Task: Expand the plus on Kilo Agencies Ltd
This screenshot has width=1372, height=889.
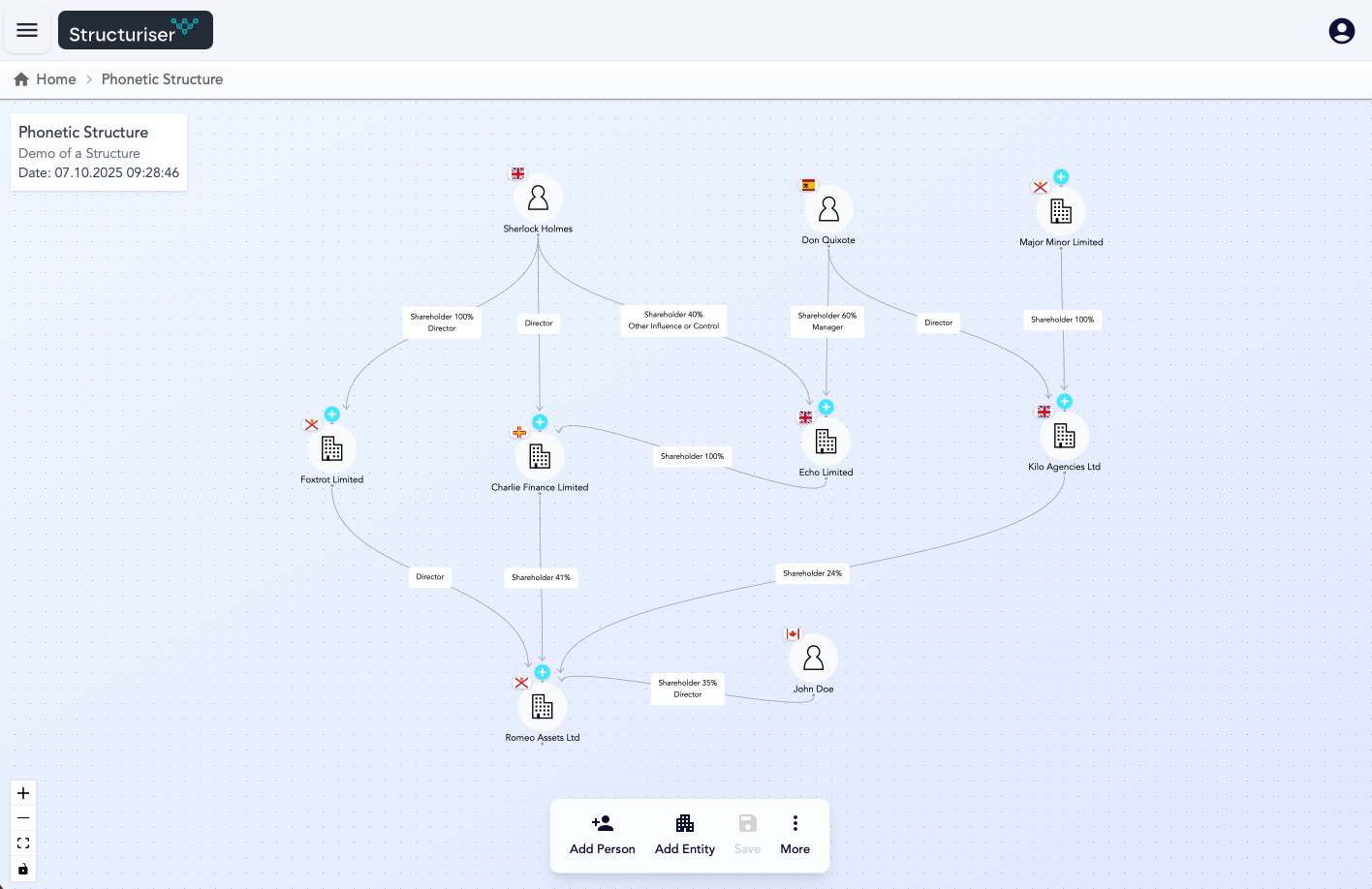Action: [x=1065, y=402]
